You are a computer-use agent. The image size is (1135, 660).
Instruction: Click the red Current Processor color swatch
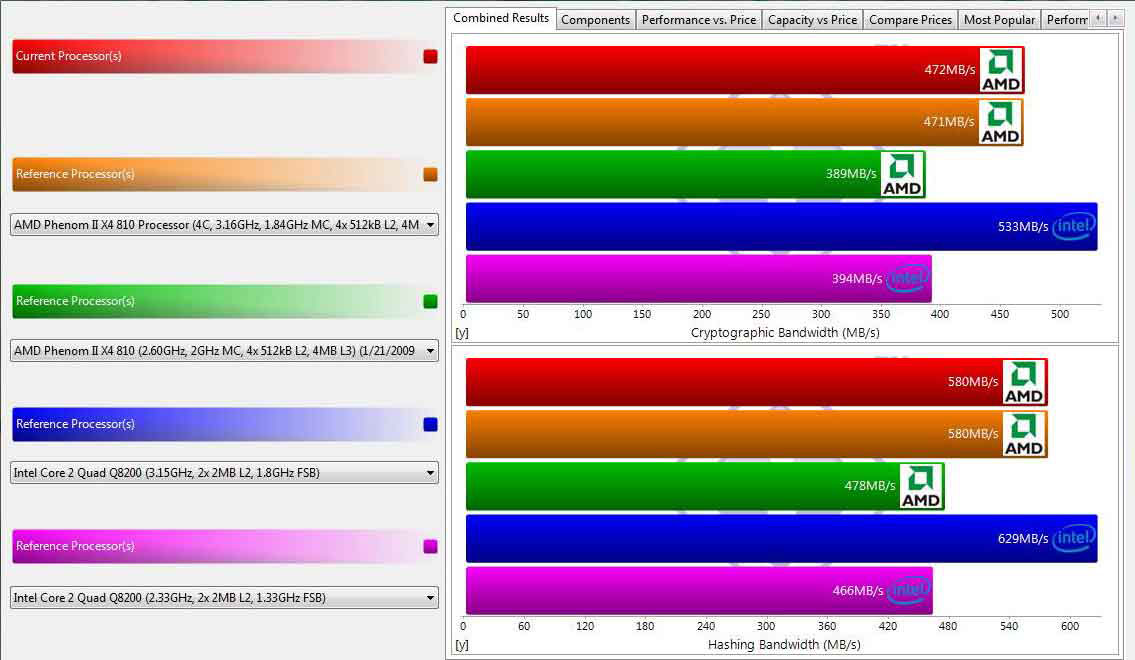click(x=430, y=56)
